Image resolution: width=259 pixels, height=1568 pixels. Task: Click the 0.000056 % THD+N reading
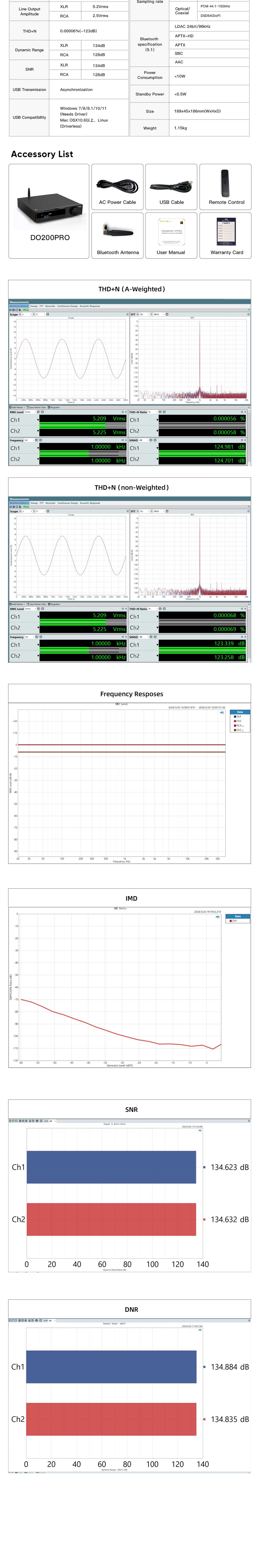pos(229,419)
